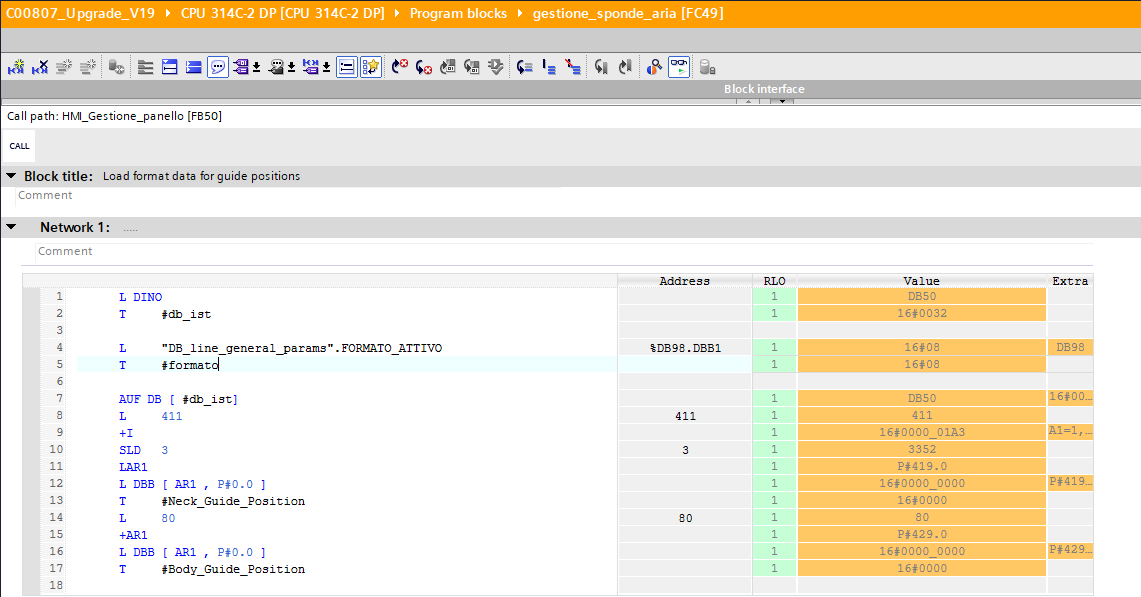Screen dimensions: 1141x597
Task: Click the CALL instruction button
Action: 20,146
